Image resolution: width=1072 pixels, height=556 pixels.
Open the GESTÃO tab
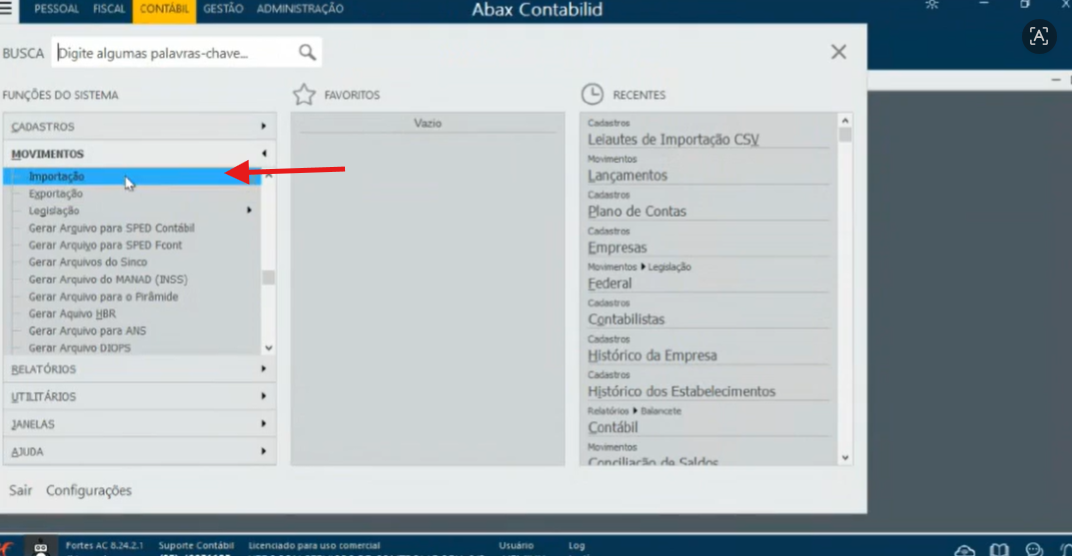223,9
